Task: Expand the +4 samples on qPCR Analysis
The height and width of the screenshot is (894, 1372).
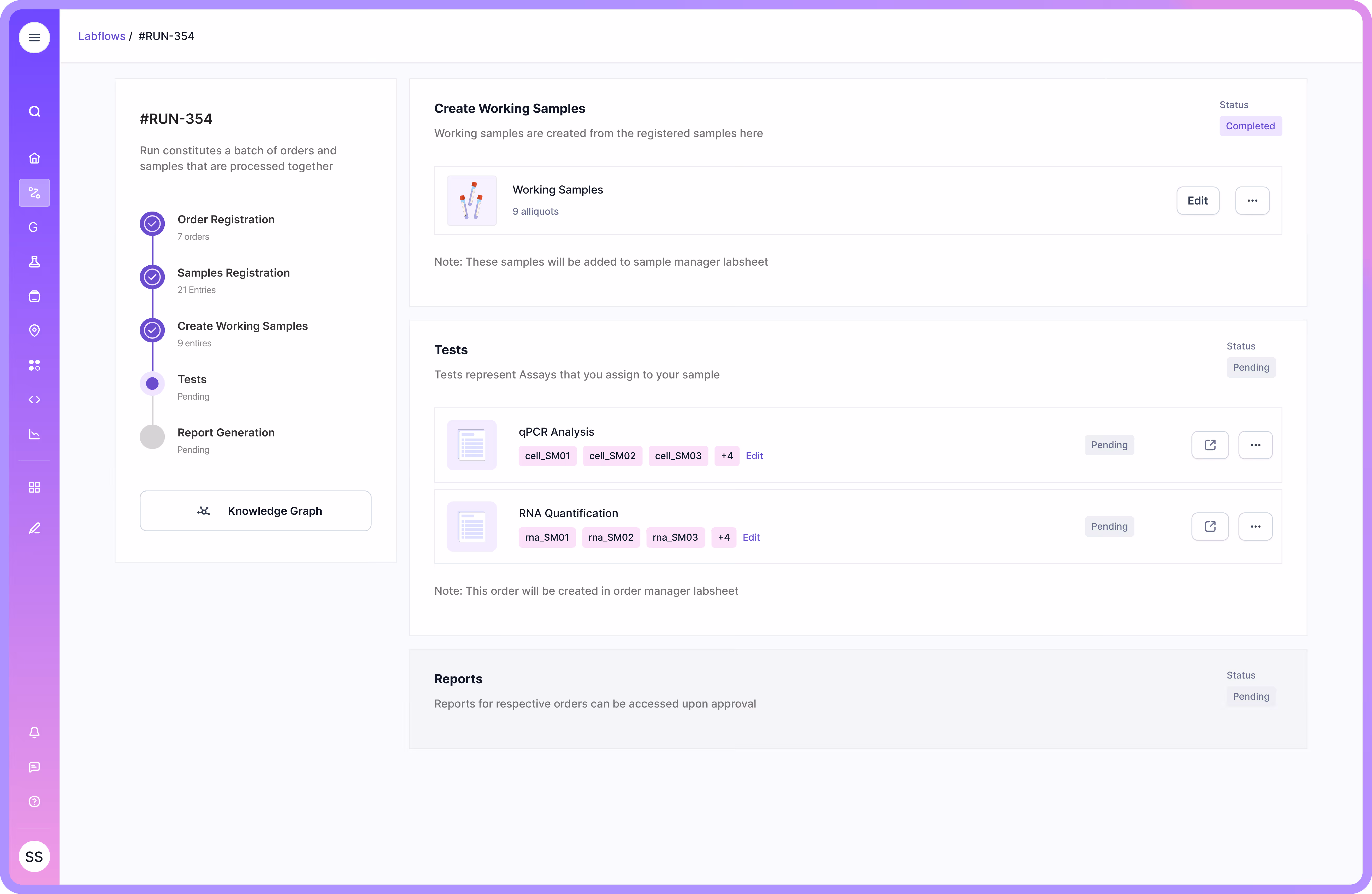Action: [x=726, y=456]
